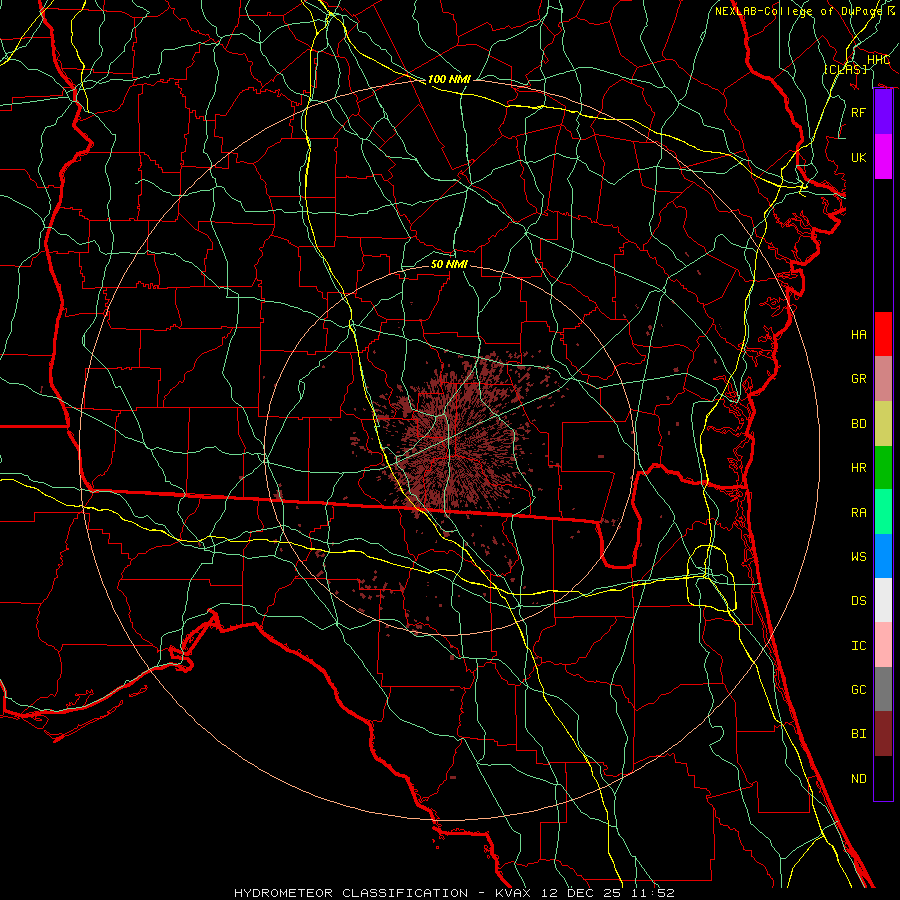This screenshot has height=900, width=900.
Task: Click the "BD" legend label
Action: (858, 424)
